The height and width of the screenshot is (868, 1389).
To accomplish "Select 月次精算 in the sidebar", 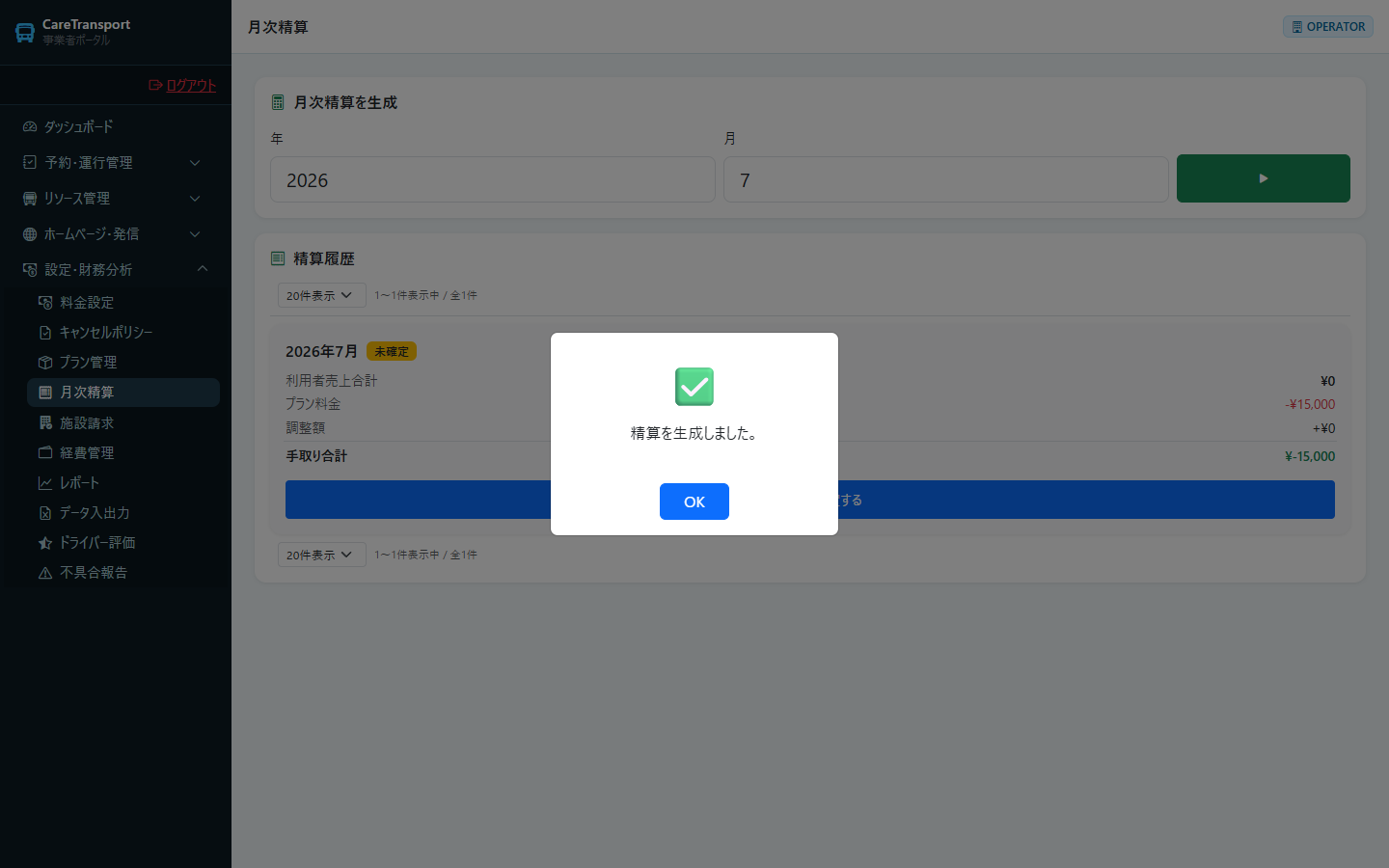I will click(123, 393).
